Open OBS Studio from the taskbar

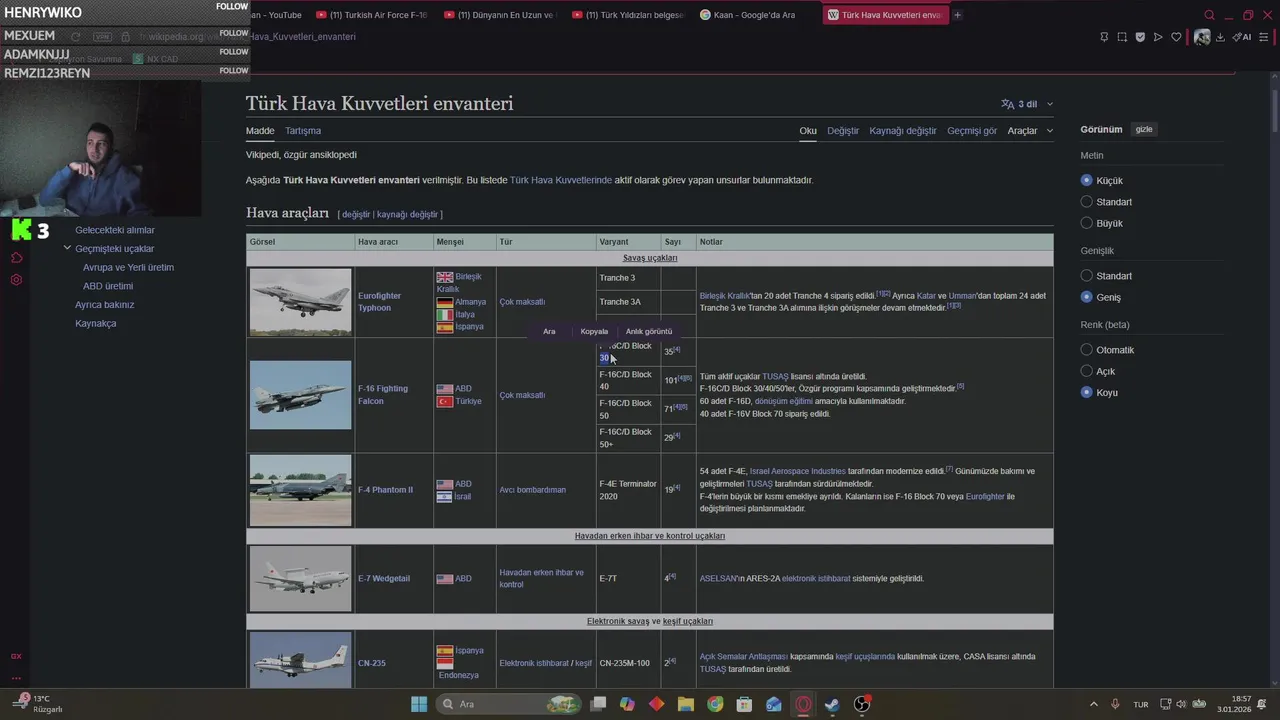point(862,704)
